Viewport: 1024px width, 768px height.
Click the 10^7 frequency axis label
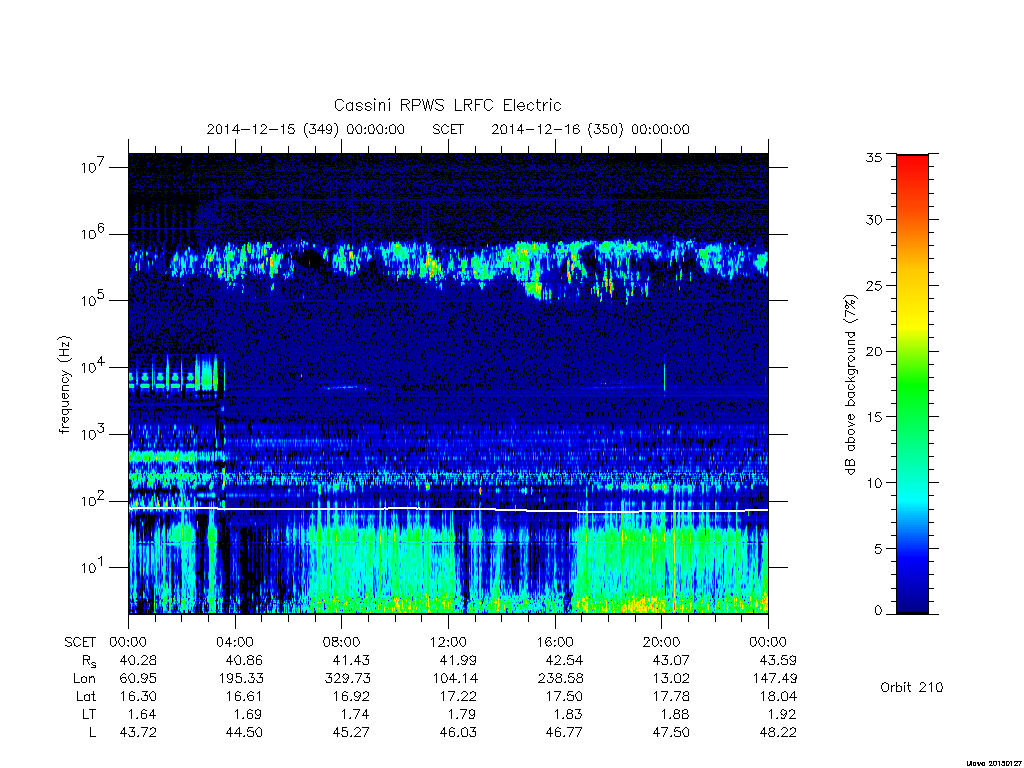[x=93, y=167]
